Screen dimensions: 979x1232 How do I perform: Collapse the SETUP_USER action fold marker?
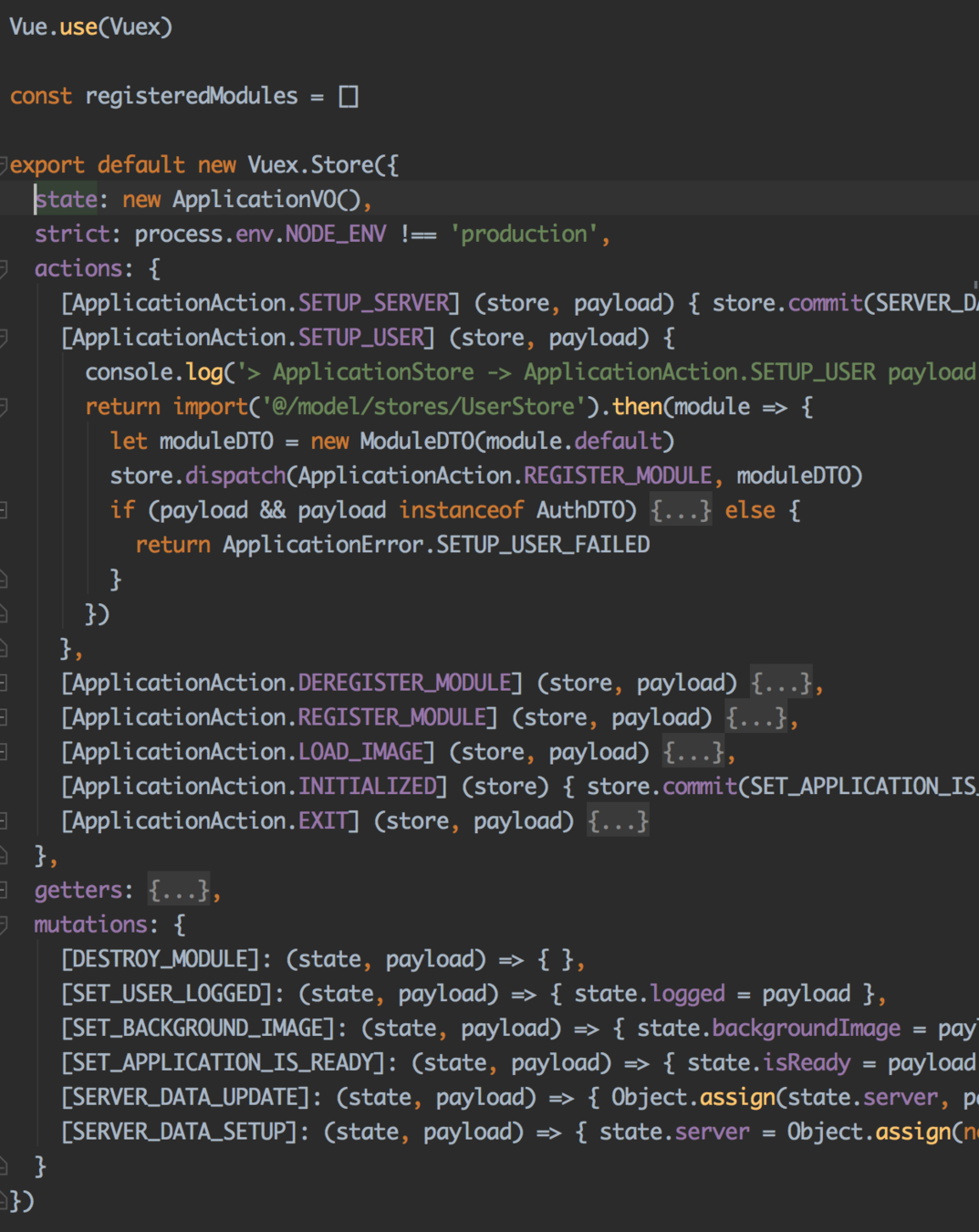coord(3,338)
